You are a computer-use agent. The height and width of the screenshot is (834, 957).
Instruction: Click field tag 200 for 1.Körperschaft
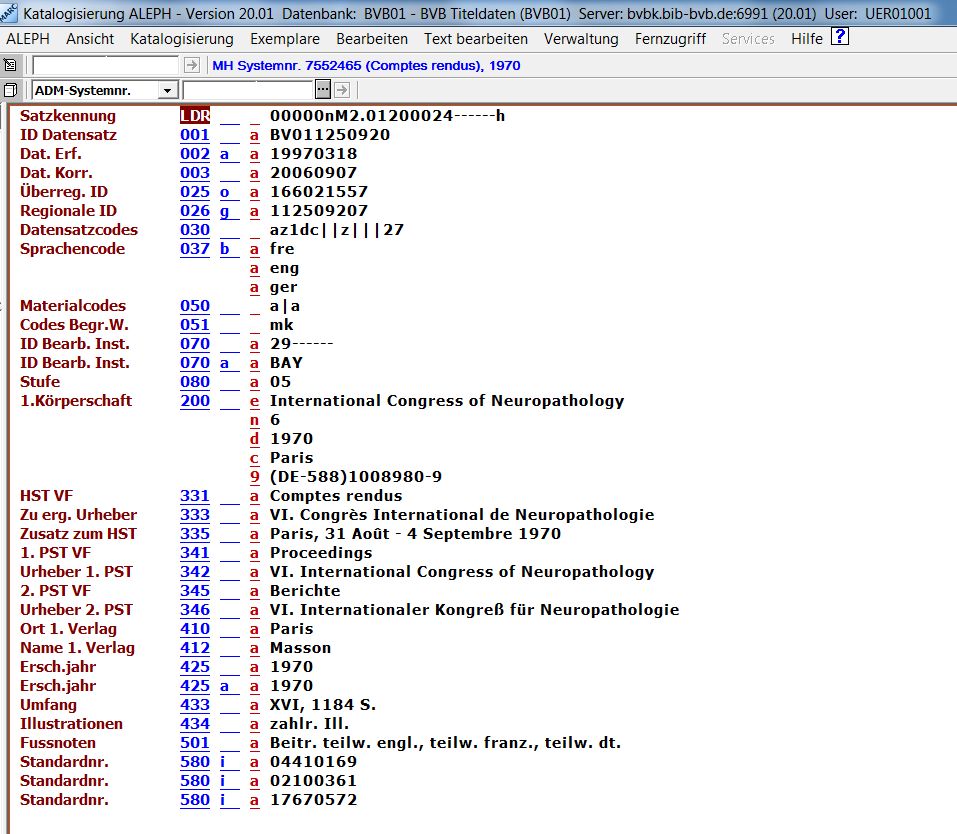pos(195,401)
